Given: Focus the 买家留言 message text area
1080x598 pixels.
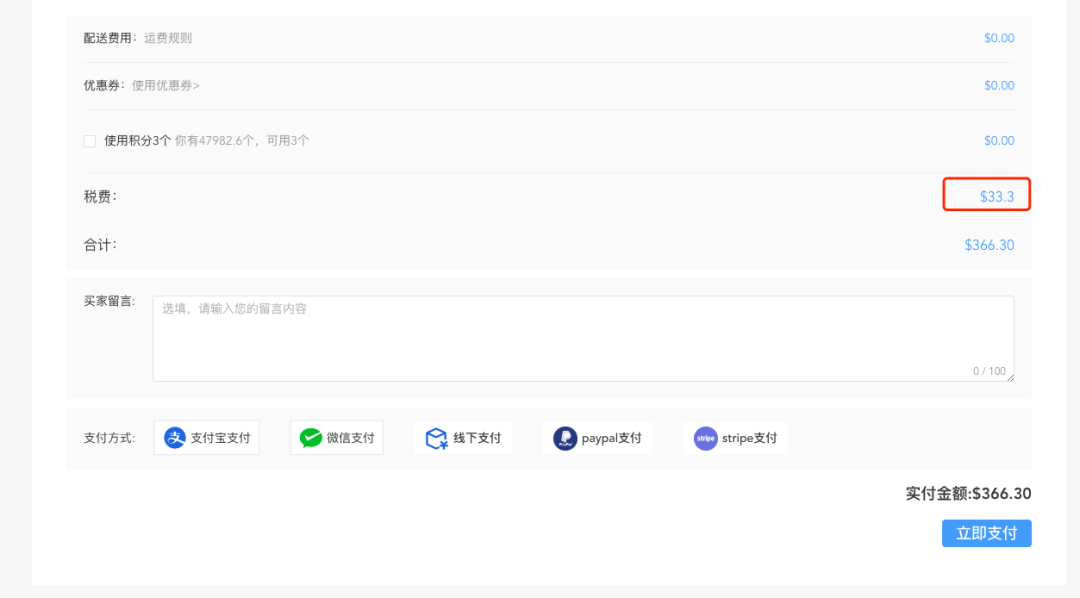Looking at the screenshot, I should click(x=582, y=337).
